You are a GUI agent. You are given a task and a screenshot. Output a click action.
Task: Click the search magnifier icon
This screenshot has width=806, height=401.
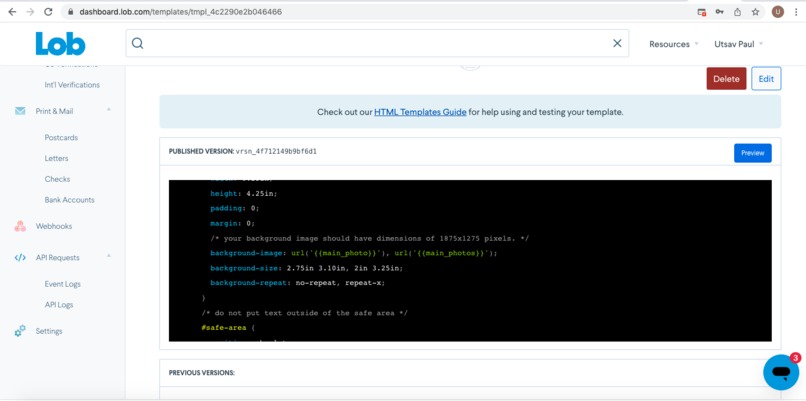(137, 43)
